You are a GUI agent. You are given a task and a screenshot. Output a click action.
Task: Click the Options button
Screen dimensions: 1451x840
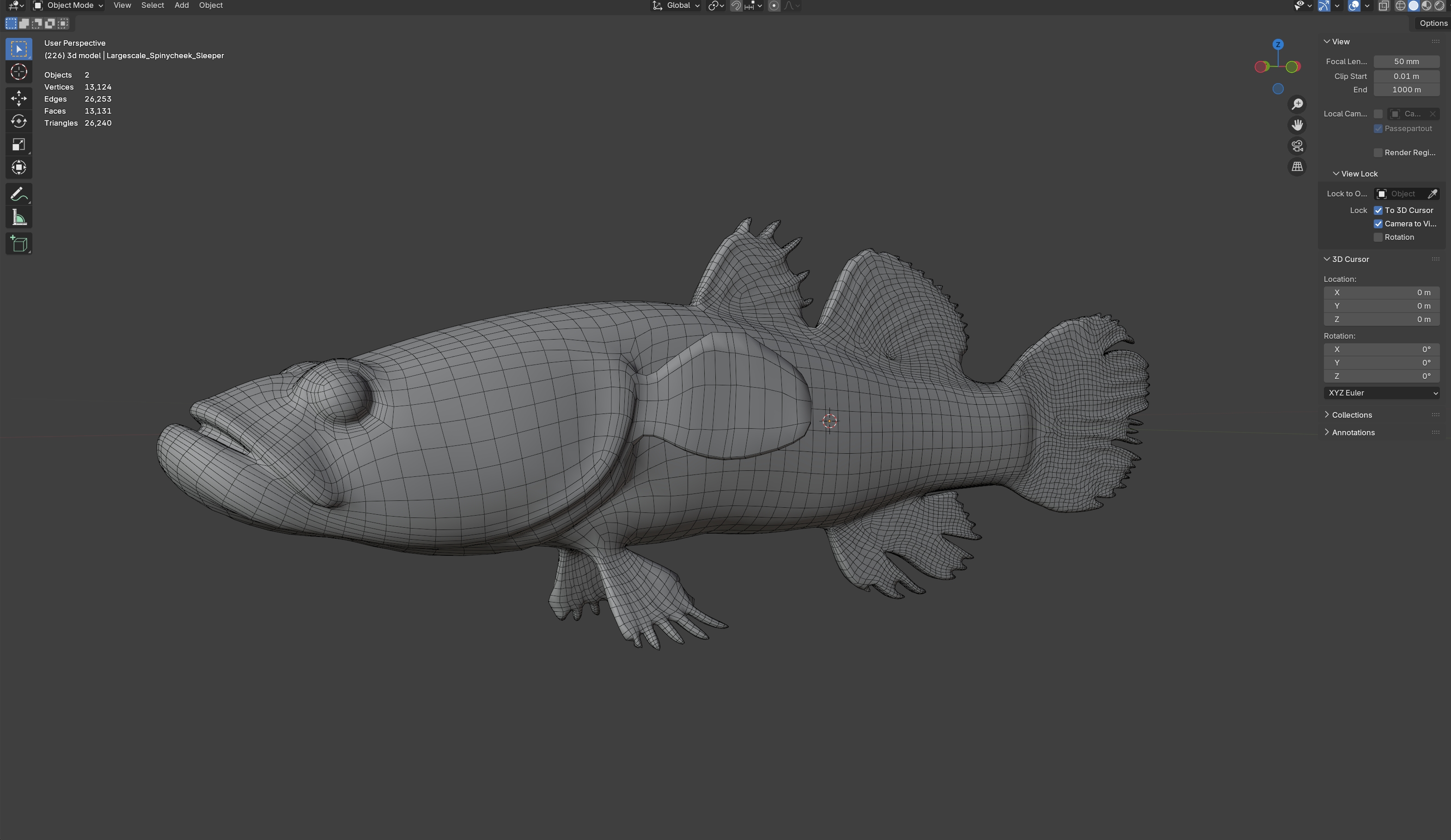click(x=1433, y=23)
